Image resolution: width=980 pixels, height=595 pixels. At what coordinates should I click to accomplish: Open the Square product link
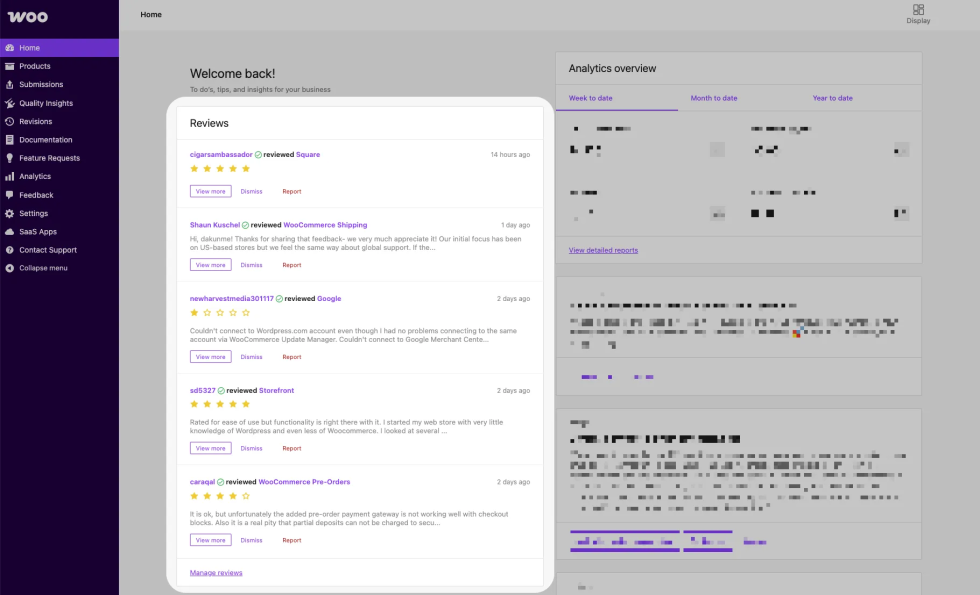click(308, 154)
